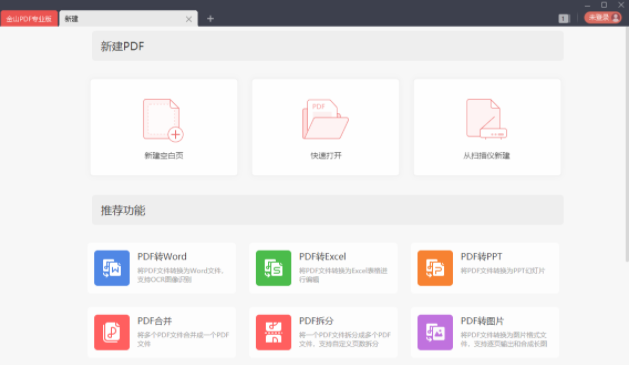
Task: Open the PDF folder quick-open icon
Action: (325, 119)
